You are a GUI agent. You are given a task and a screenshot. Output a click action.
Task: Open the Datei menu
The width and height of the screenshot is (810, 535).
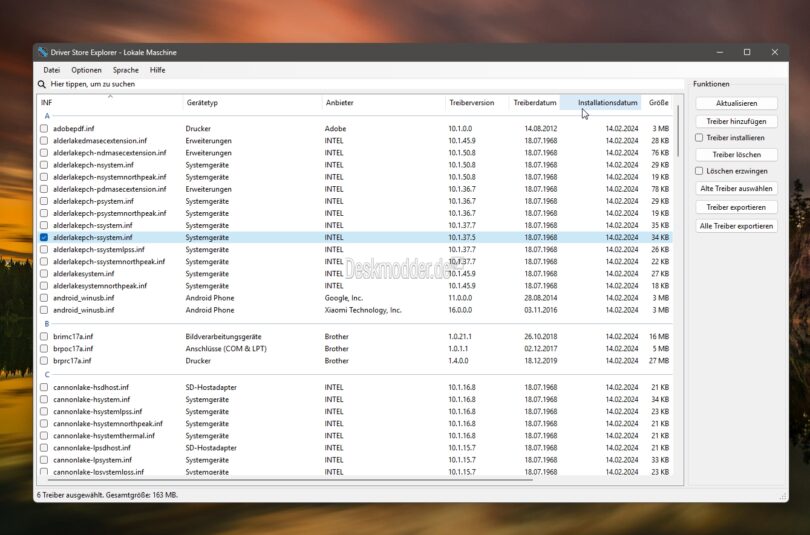tap(51, 70)
